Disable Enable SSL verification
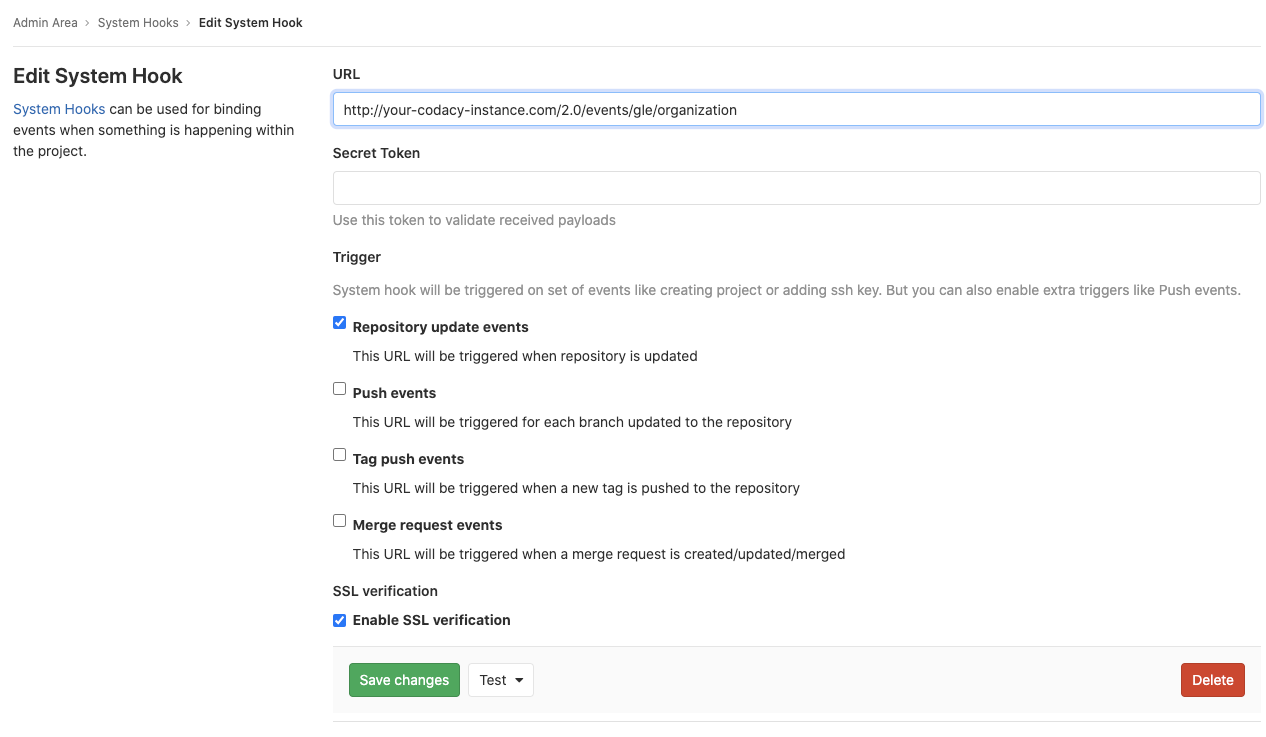1266x737 pixels. click(339, 620)
